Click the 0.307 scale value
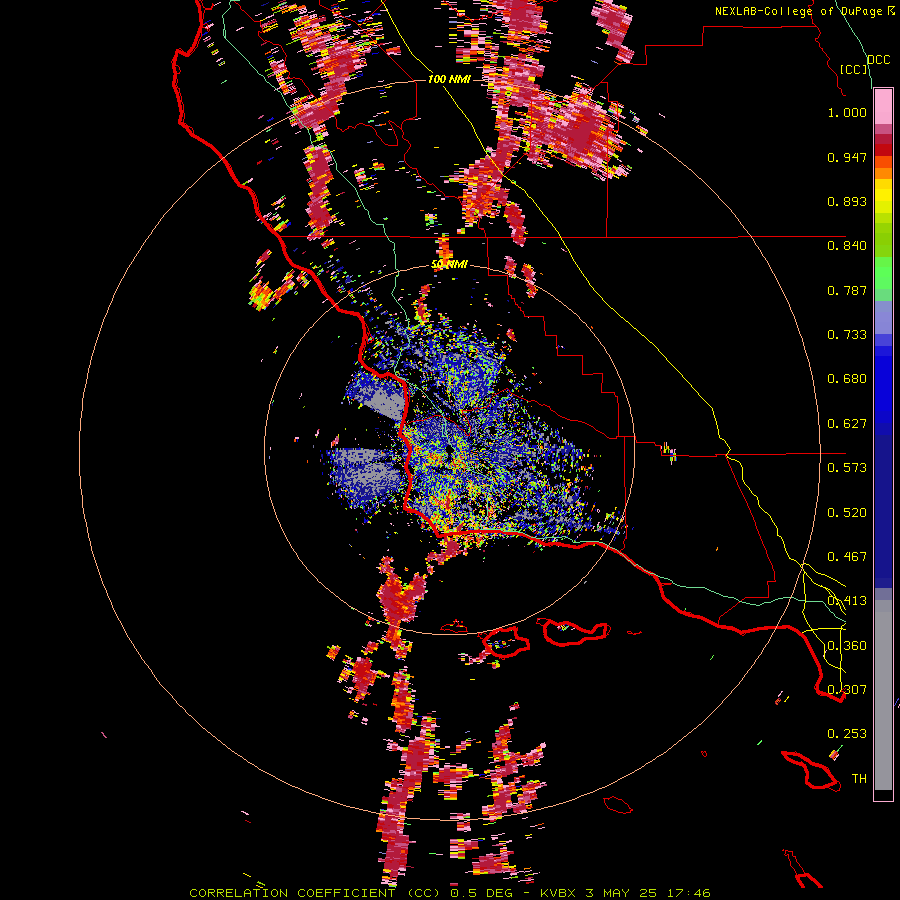Screen dimensions: 900x900 [847, 690]
